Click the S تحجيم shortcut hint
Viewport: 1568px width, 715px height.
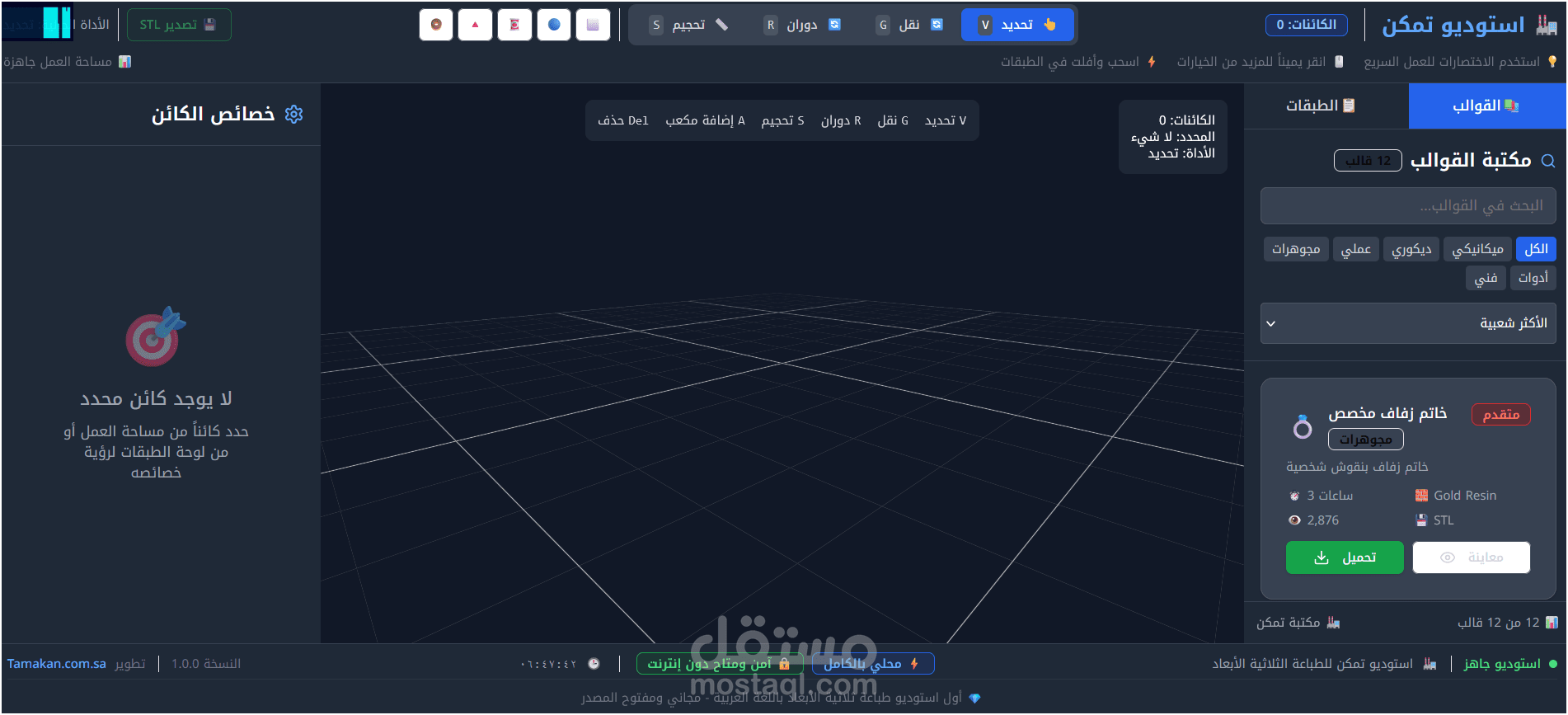[782, 120]
